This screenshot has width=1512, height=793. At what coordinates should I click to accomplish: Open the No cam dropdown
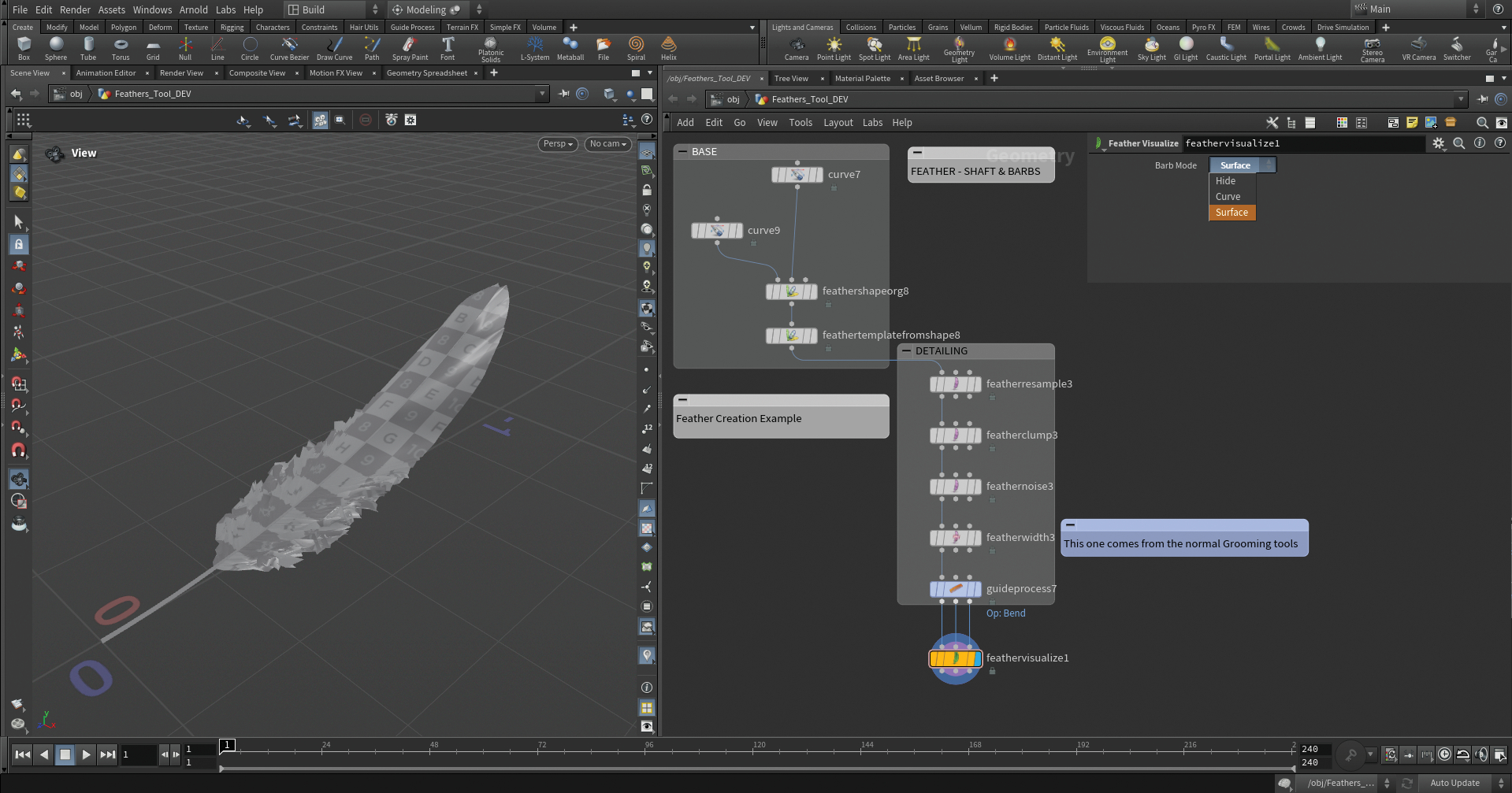click(x=607, y=144)
